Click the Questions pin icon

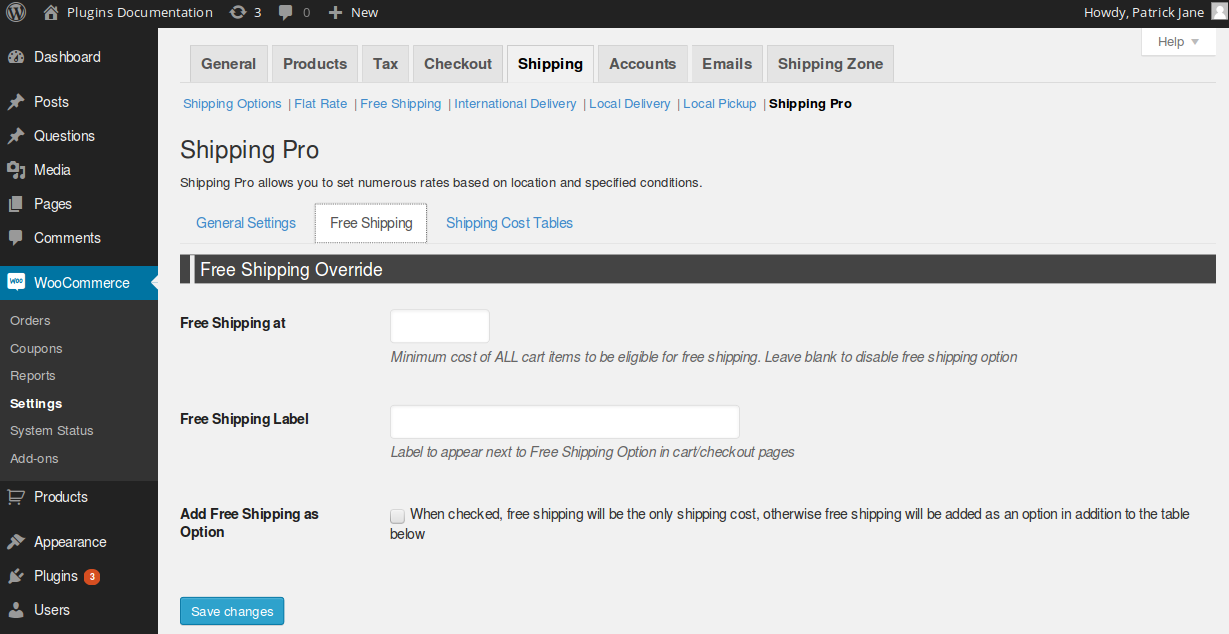(x=16, y=136)
